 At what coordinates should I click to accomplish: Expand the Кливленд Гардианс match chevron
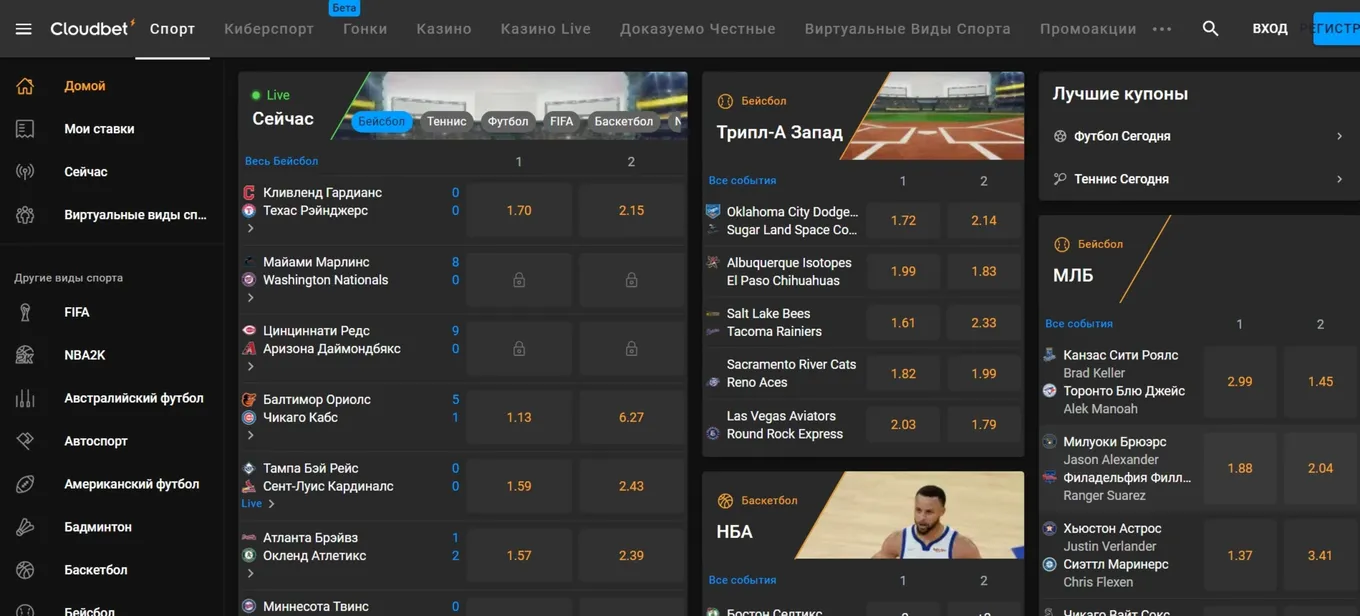[x=250, y=229]
